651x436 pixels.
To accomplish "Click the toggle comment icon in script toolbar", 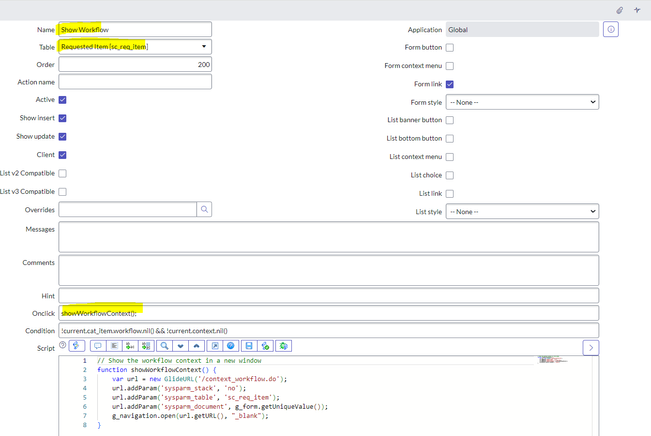I will click(x=98, y=346).
